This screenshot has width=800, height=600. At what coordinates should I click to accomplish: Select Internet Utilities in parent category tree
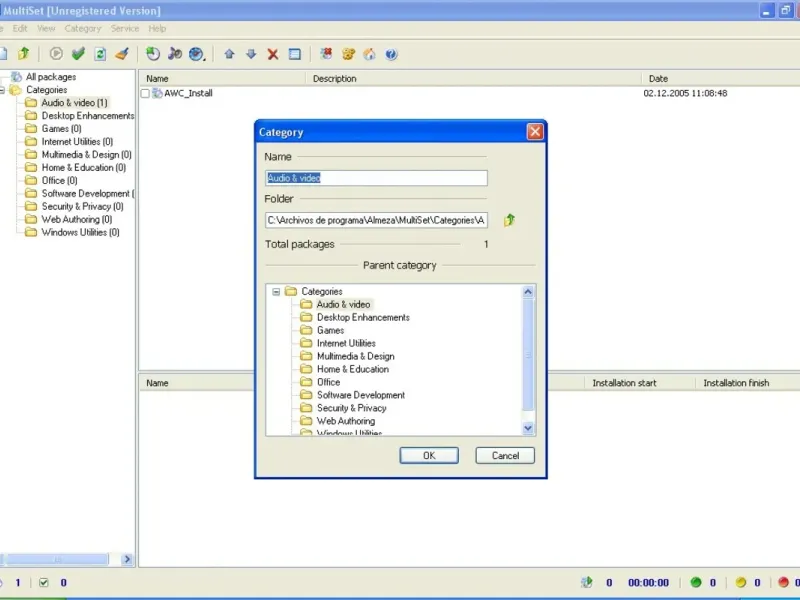[346, 343]
